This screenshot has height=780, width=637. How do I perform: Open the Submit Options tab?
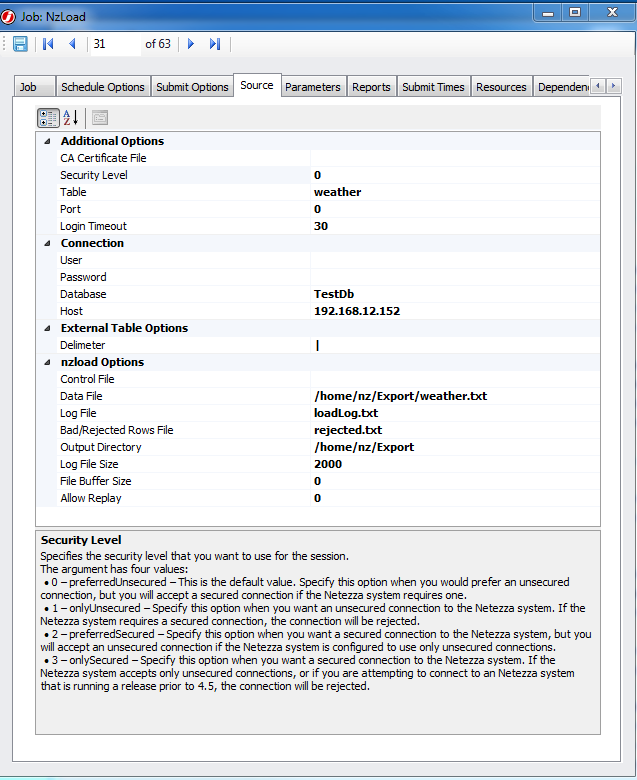pos(192,87)
